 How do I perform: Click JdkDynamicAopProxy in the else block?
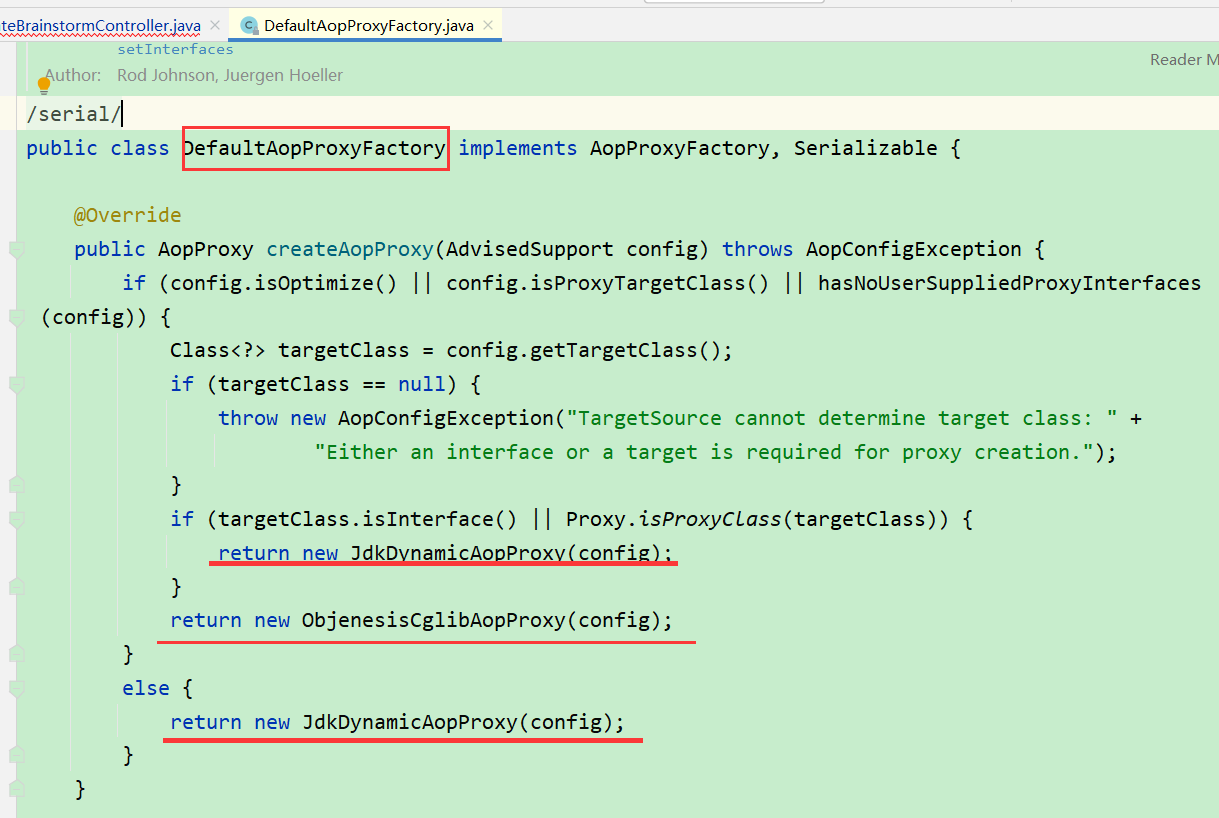(410, 722)
